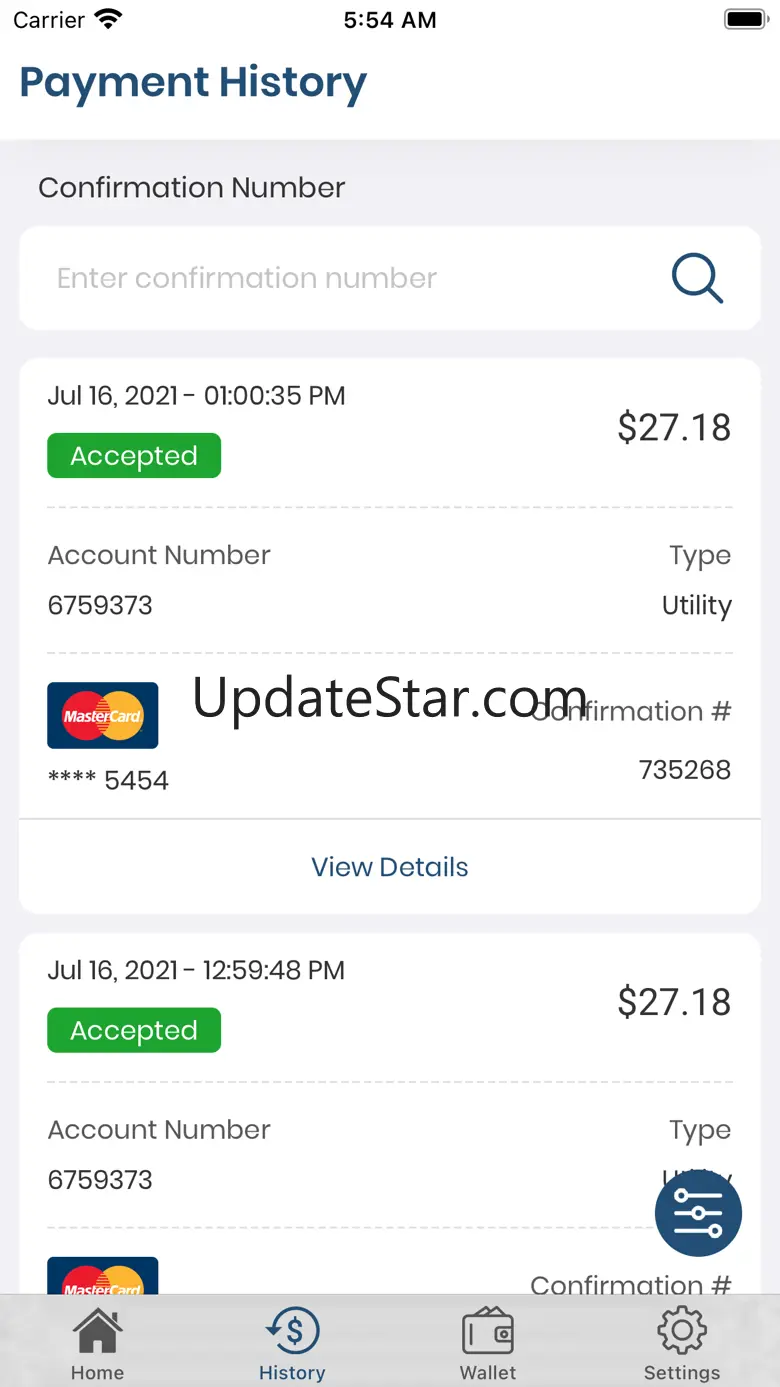This screenshot has height=1387, width=780.
Task: Select the History tab
Action: (292, 1345)
